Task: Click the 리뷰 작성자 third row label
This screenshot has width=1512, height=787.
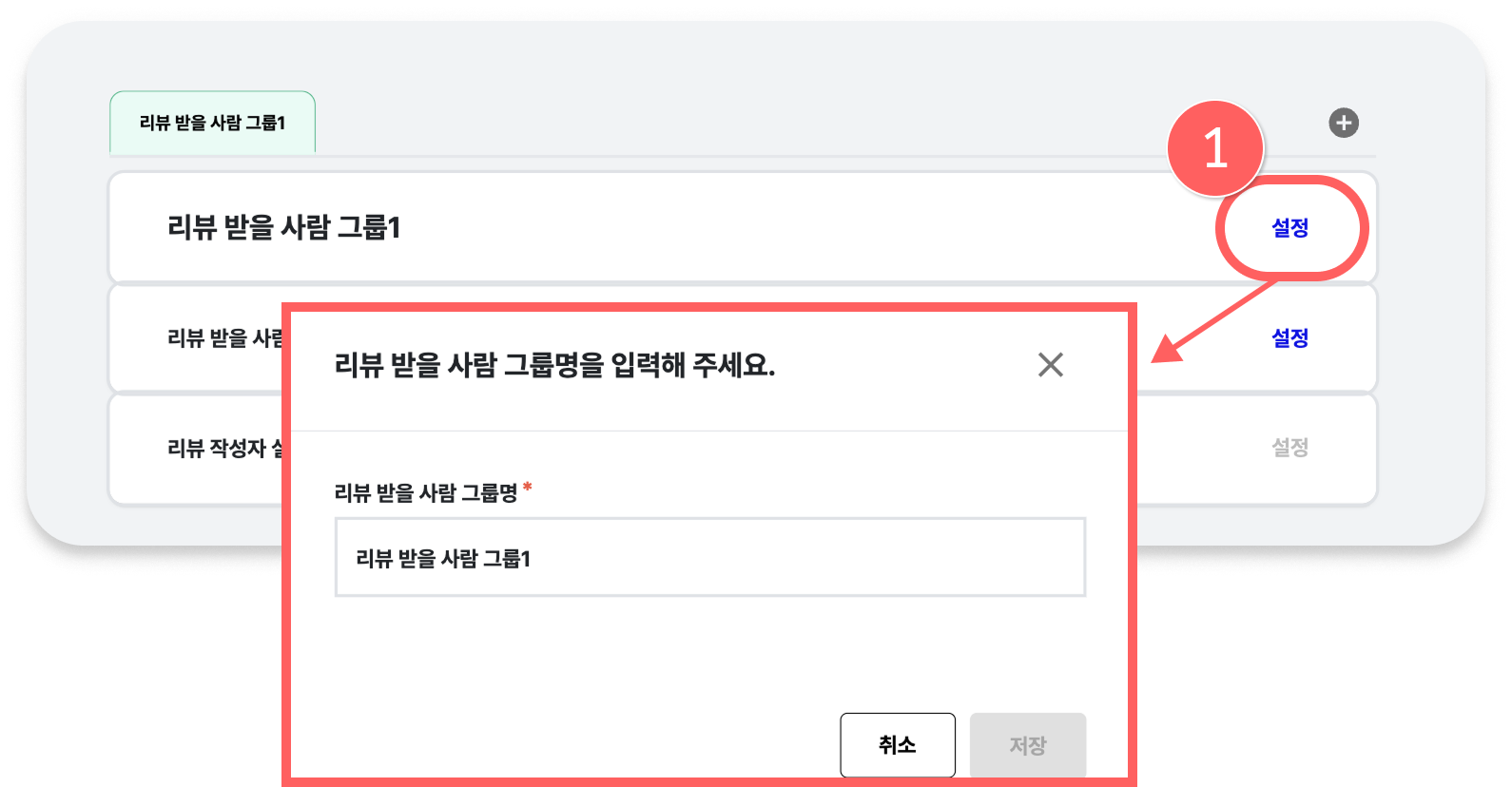Action: coord(225,448)
